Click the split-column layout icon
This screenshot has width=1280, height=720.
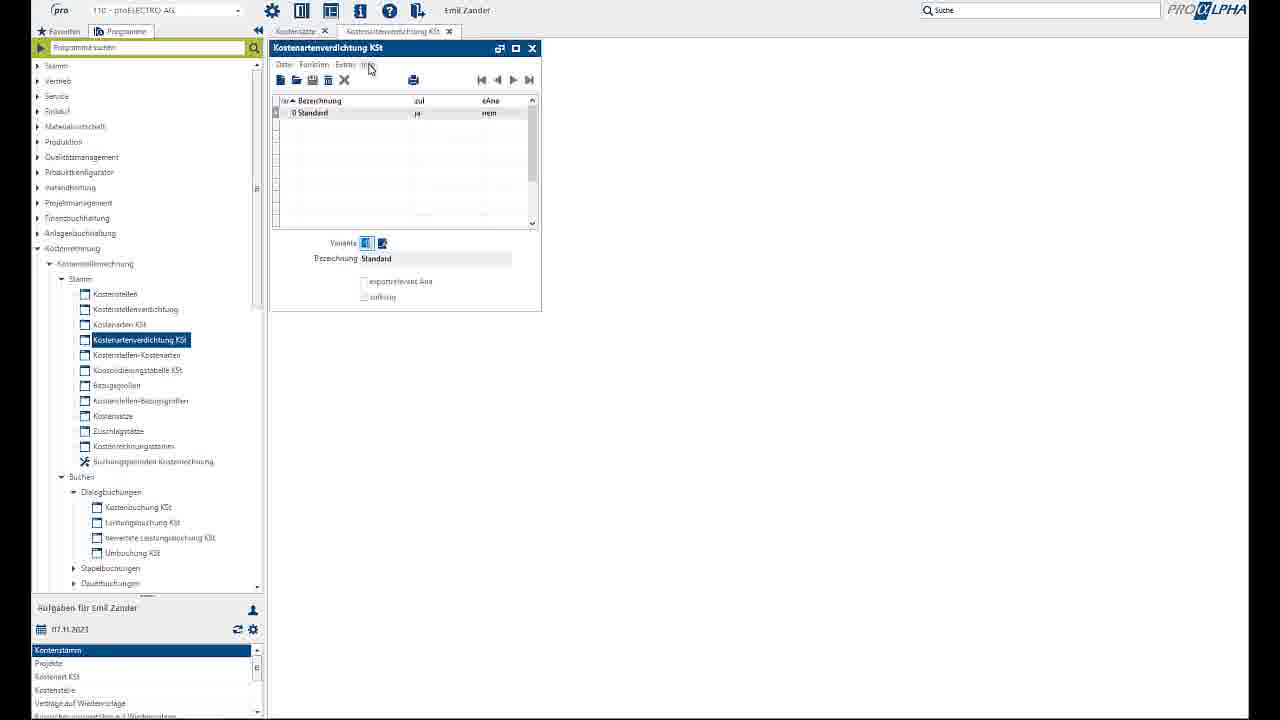point(301,11)
